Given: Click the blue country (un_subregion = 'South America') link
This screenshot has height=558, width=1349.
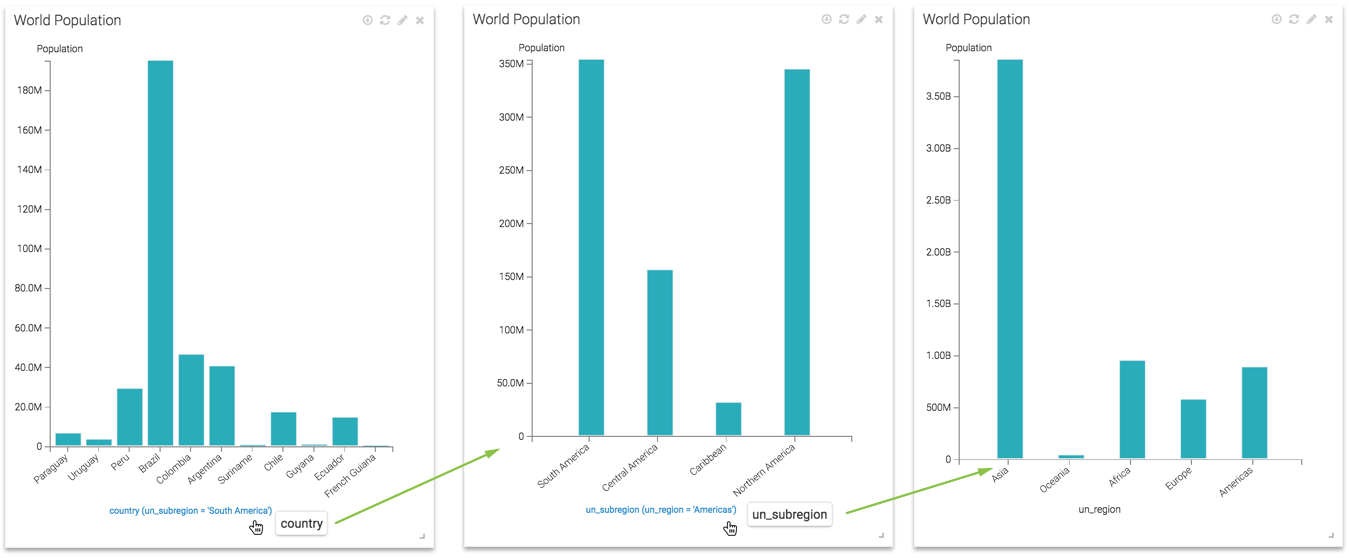Looking at the screenshot, I should pyautogui.click(x=190, y=511).
